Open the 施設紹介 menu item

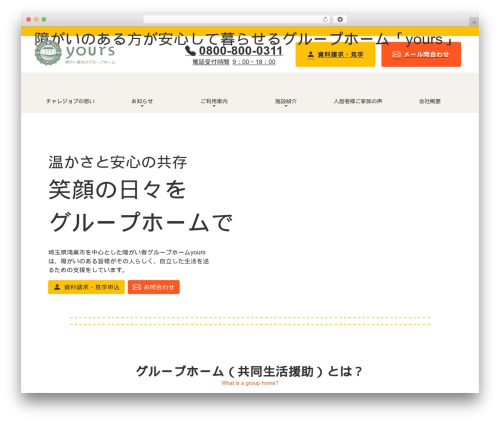point(286,101)
